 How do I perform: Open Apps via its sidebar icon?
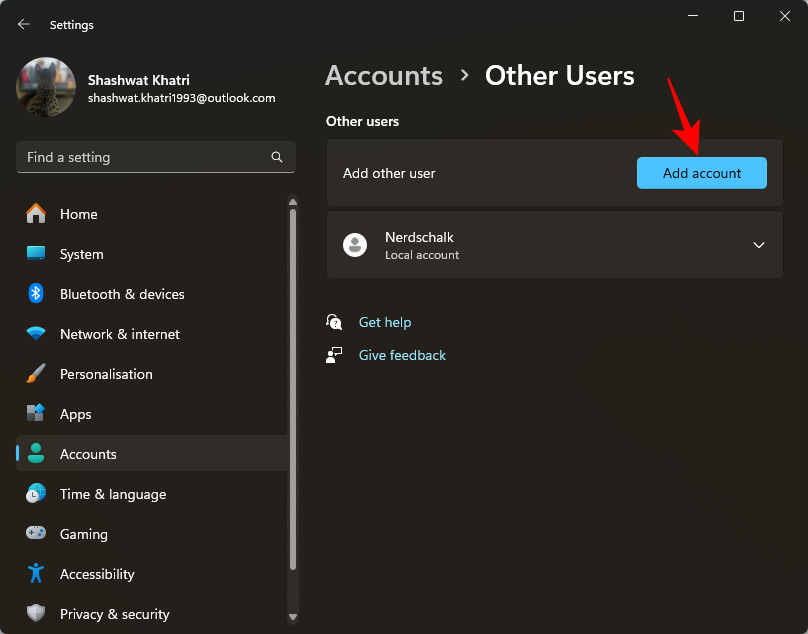pyautogui.click(x=36, y=414)
